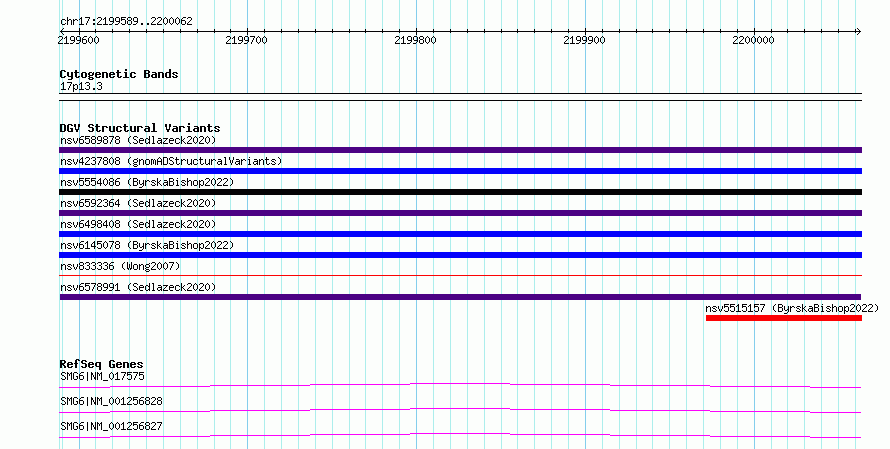The width and height of the screenshot is (890, 449).
Task: Click the 17p13.3 band label
Action: pyautogui.click(x=81, y=86)
